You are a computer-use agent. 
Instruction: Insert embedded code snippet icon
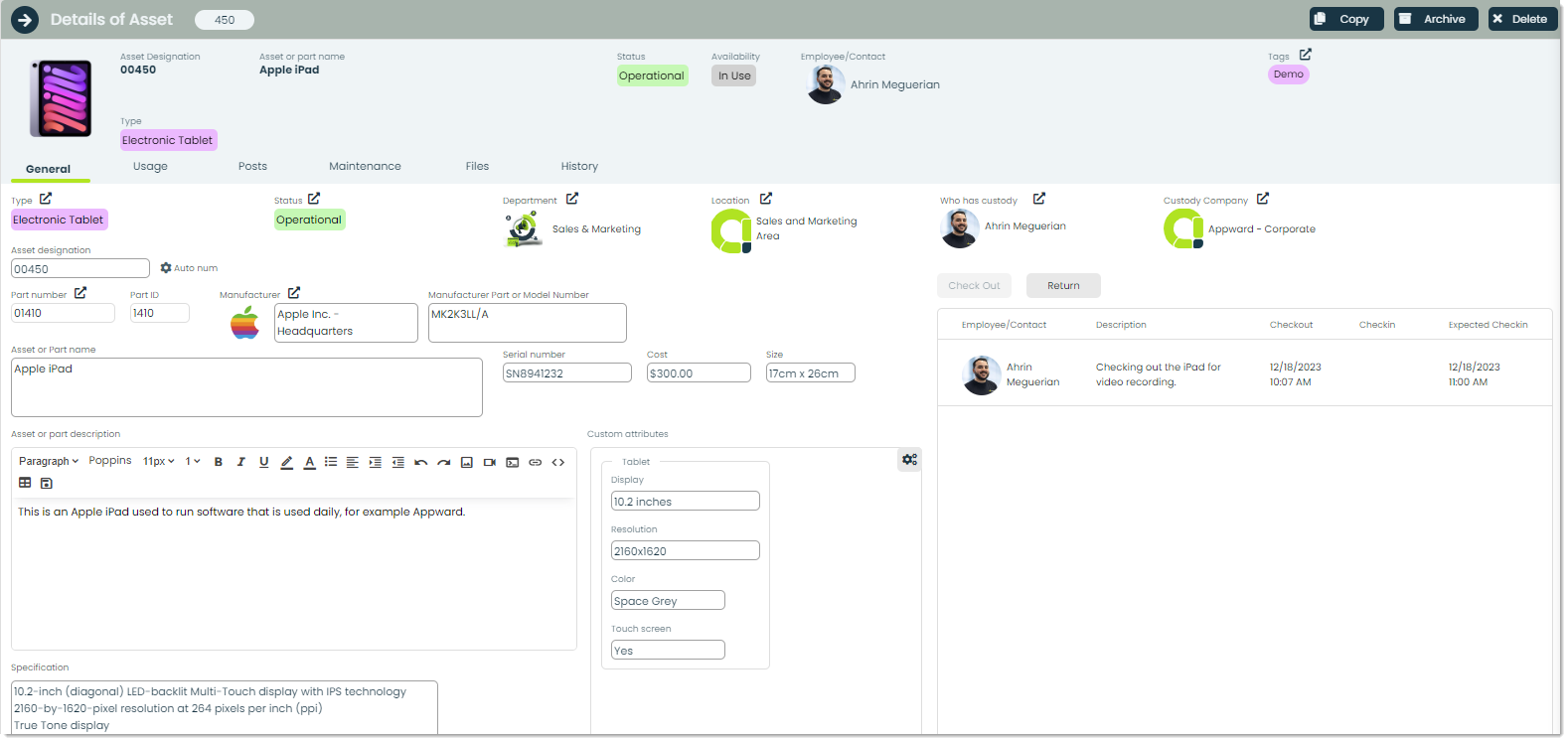click(513, 462)
